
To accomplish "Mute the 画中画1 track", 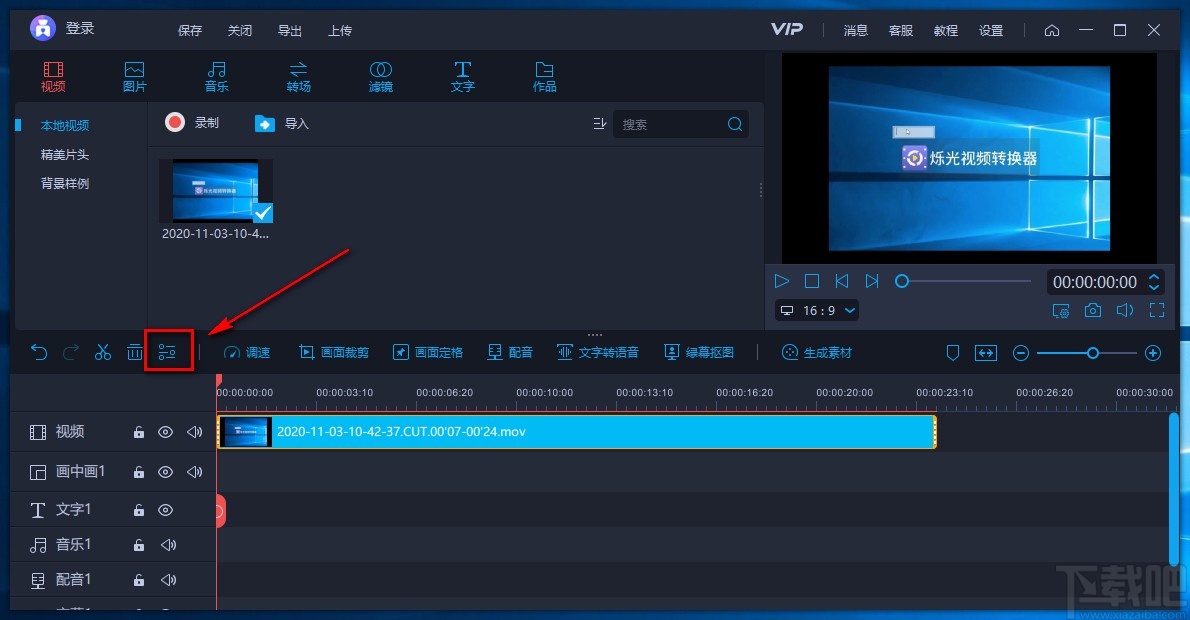I will tap(195, 472).
